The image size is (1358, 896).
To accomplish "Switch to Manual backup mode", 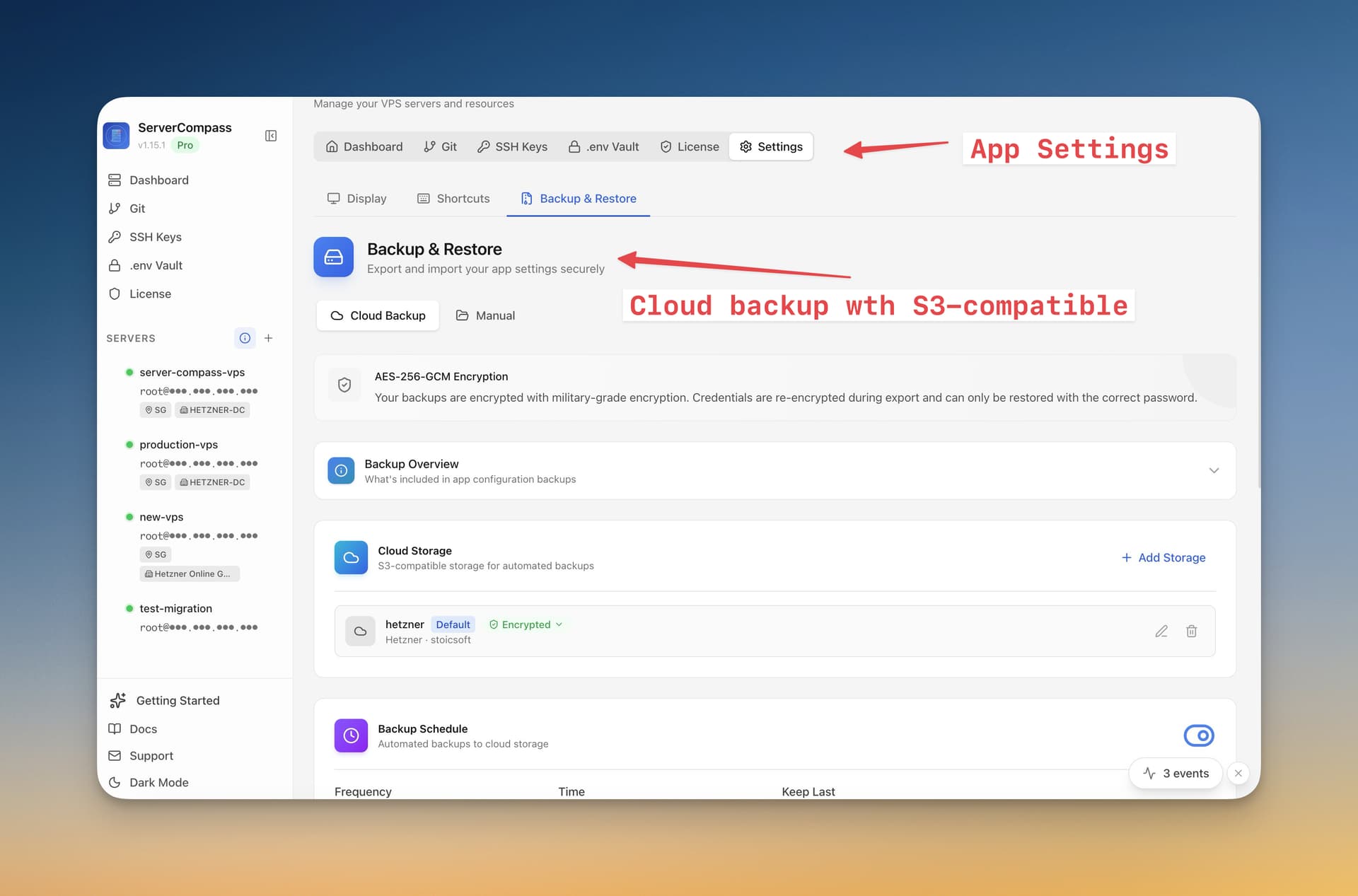I will (485, 315).
